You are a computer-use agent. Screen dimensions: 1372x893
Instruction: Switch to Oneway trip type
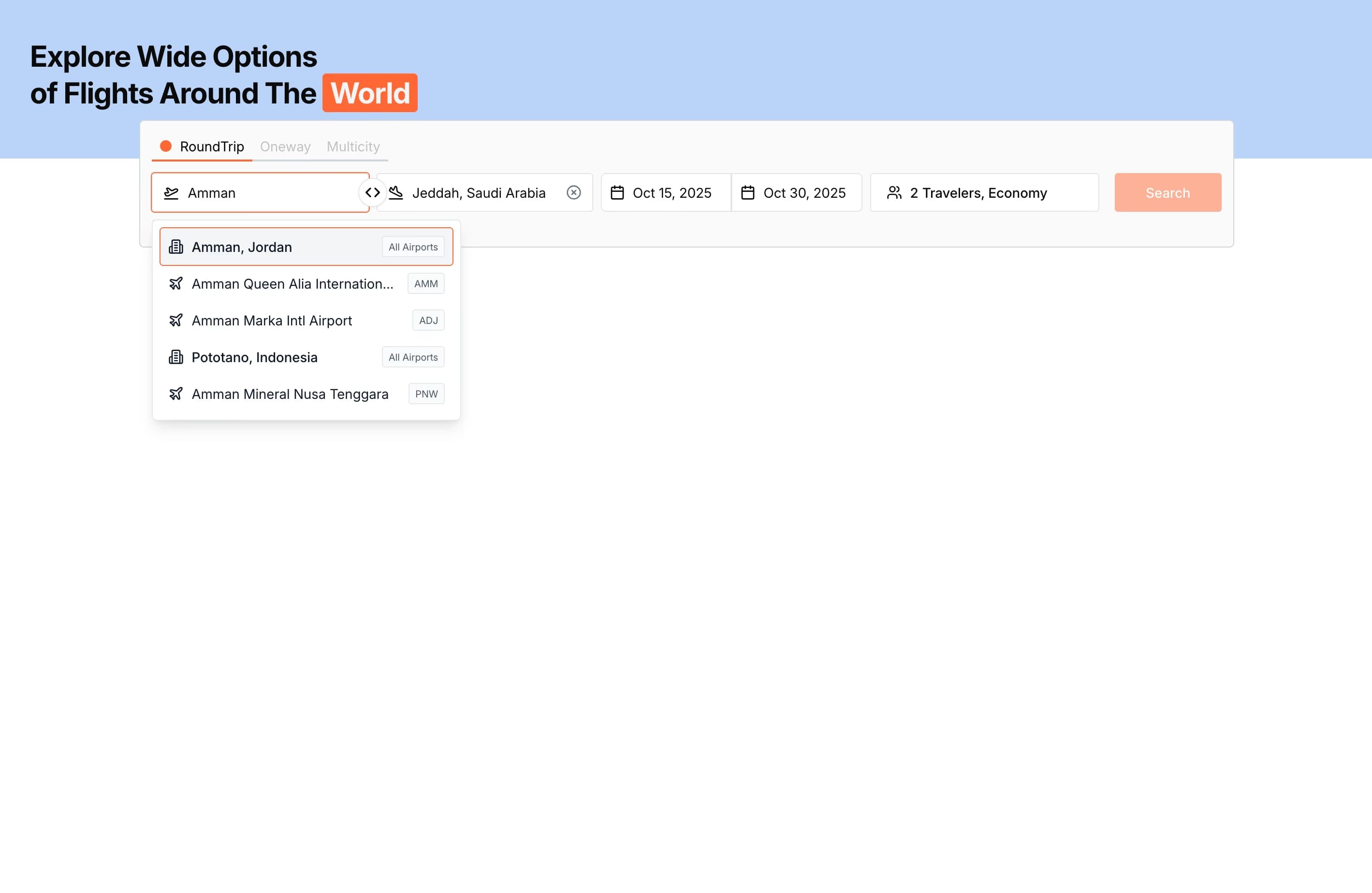285,146
